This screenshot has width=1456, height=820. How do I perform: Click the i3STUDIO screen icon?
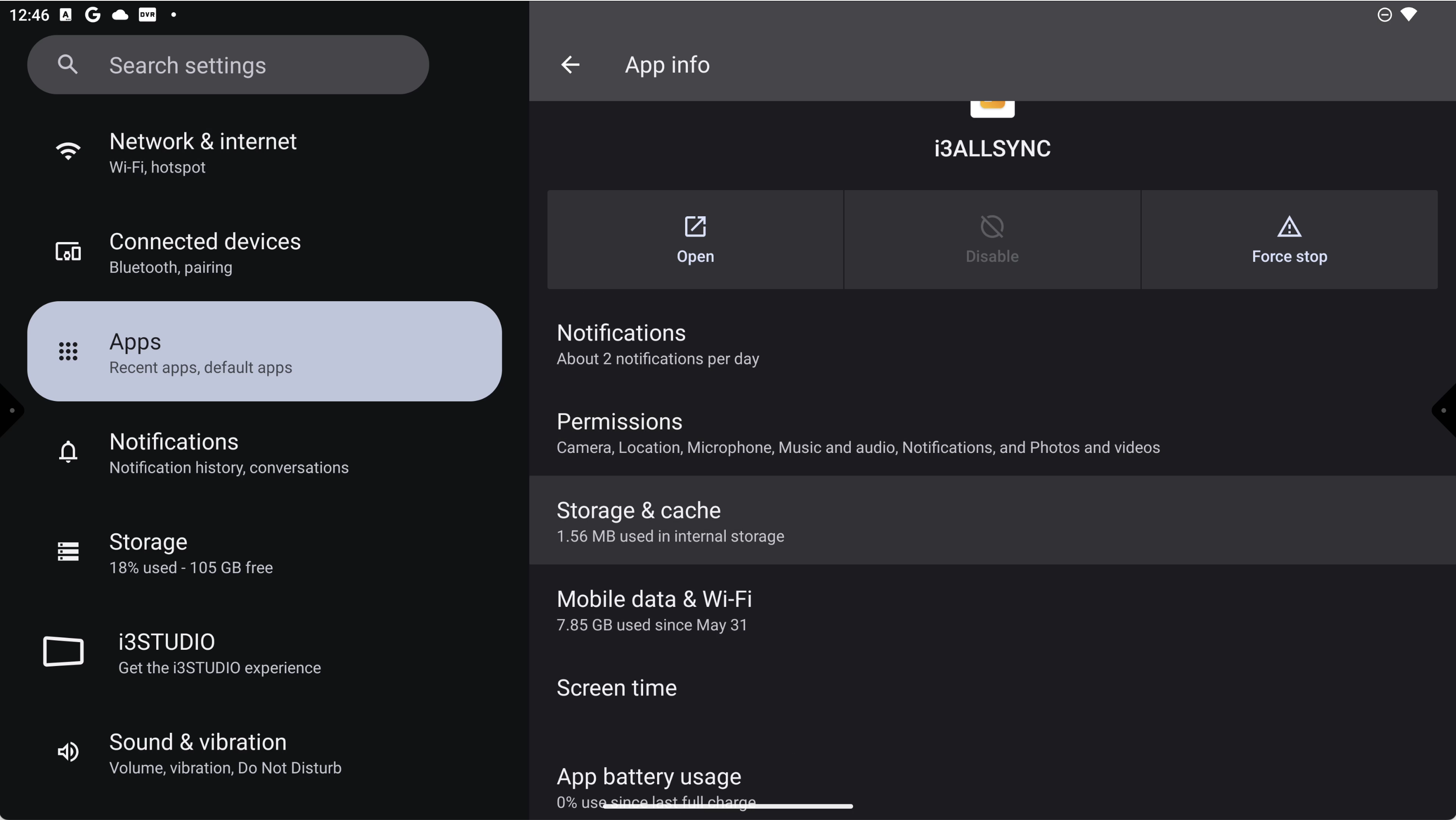(63, 652)
